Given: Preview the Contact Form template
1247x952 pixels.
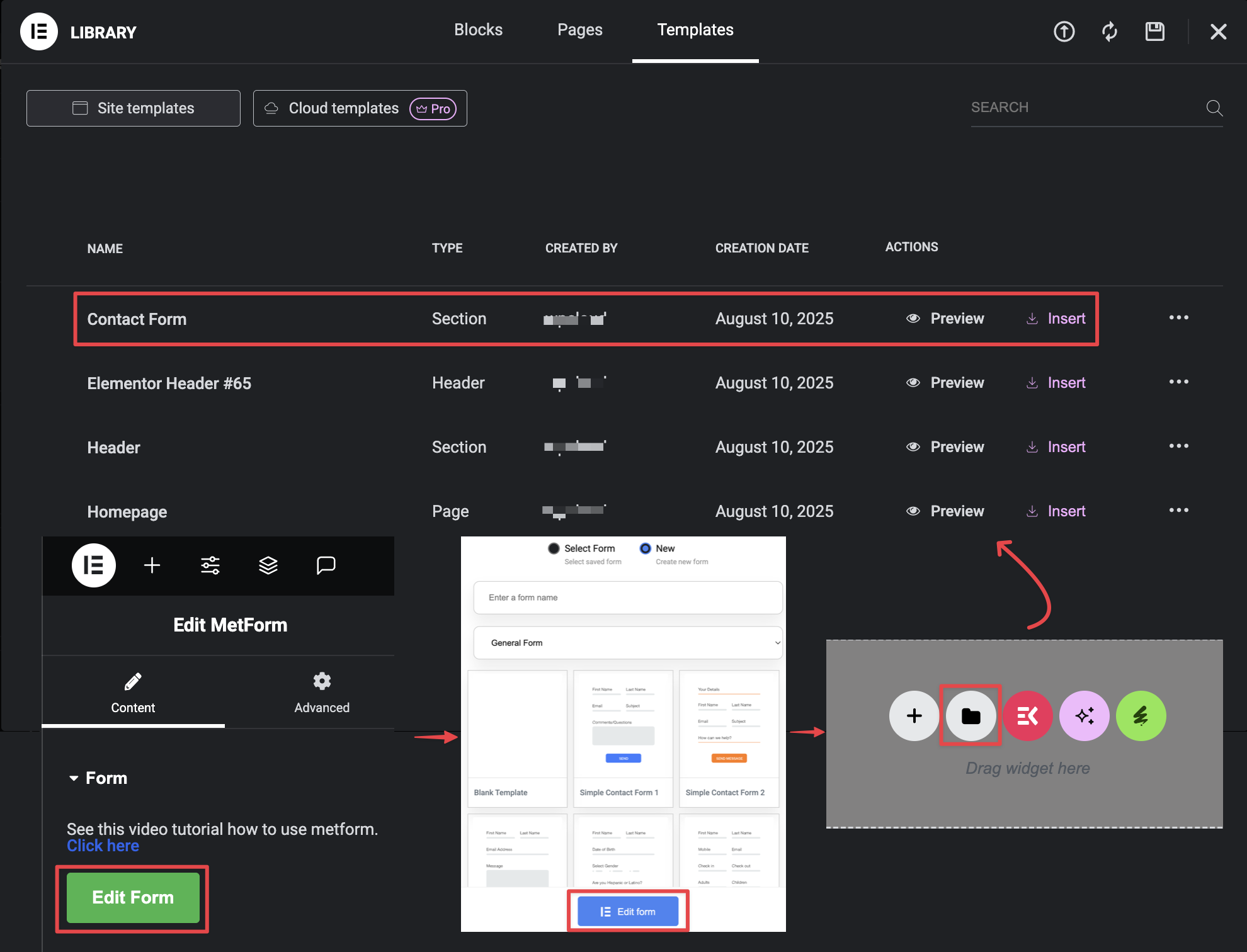Looking at the screenshot, I should [945, 319].
